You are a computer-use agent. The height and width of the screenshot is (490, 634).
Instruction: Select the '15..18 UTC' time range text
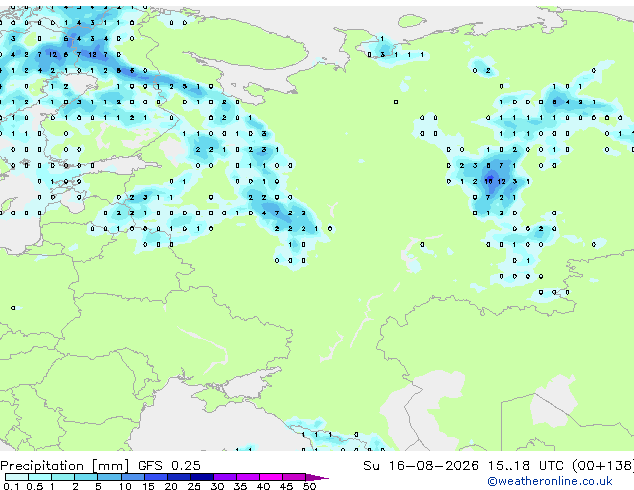[525, 466]
